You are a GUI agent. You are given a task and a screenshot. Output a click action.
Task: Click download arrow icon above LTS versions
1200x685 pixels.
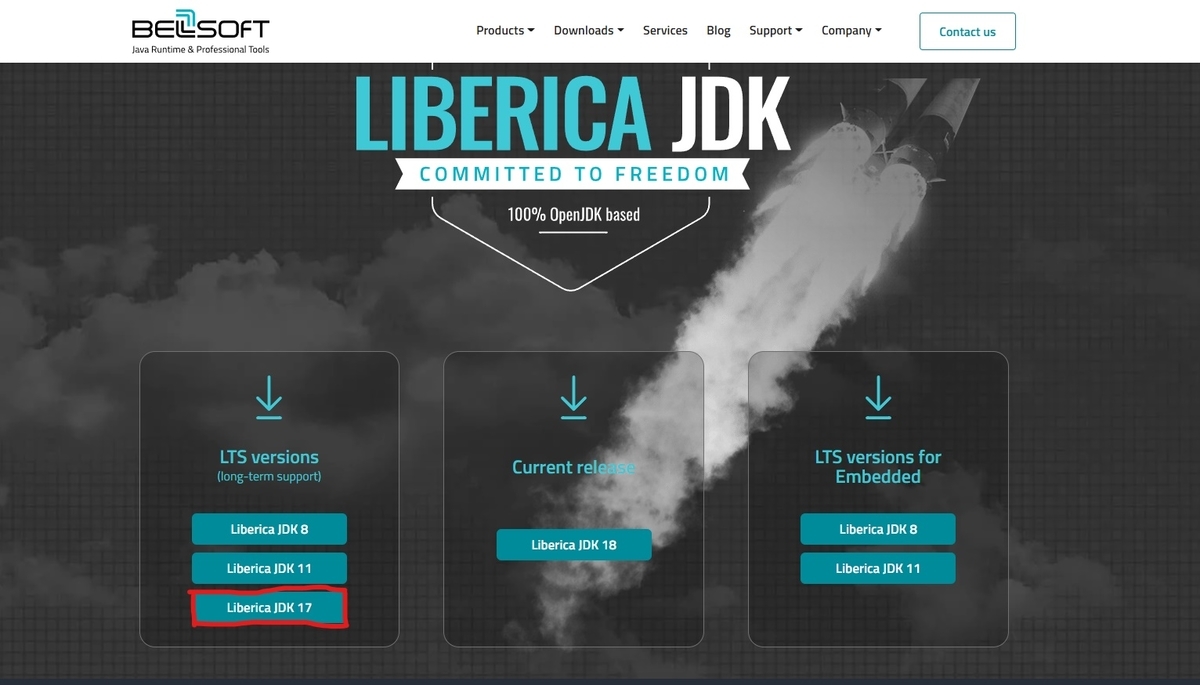pyautogui.click(x=269, y=397)
